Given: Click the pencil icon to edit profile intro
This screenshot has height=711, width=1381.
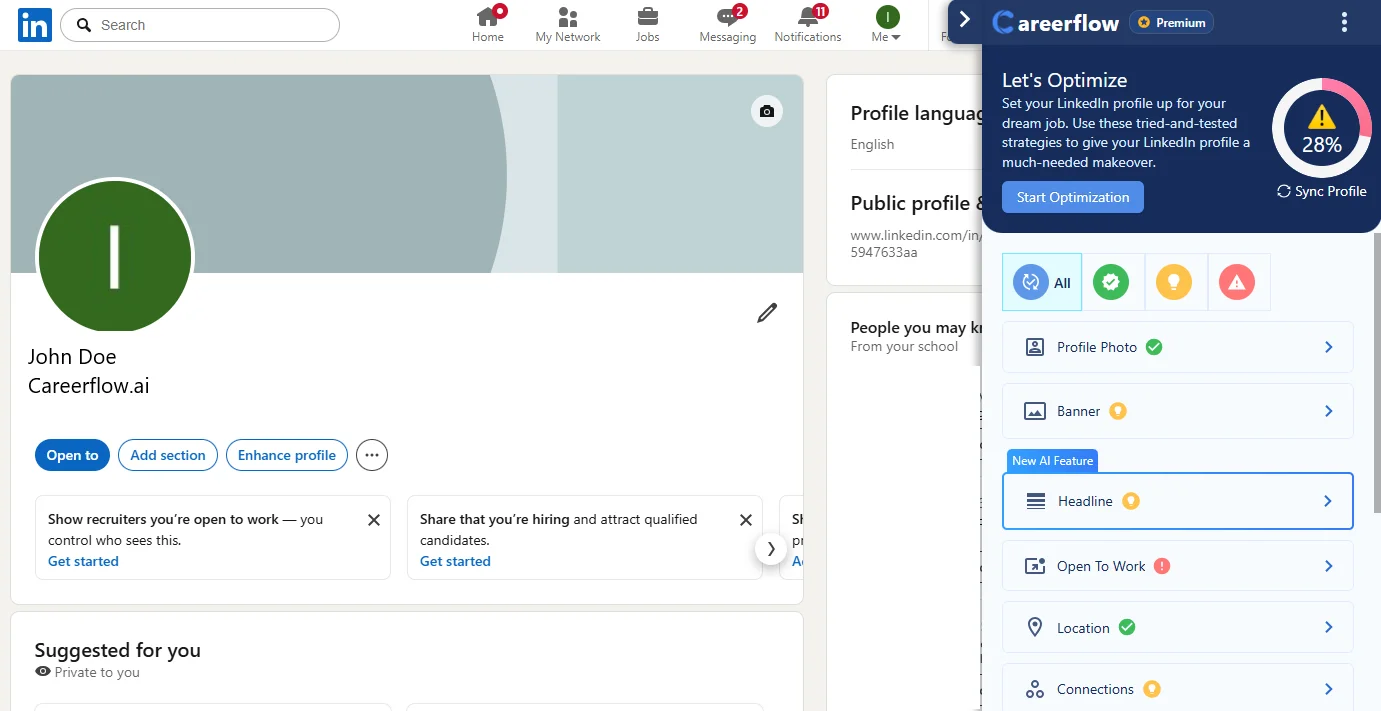Looking at the screenshot, I should (767, 313).
